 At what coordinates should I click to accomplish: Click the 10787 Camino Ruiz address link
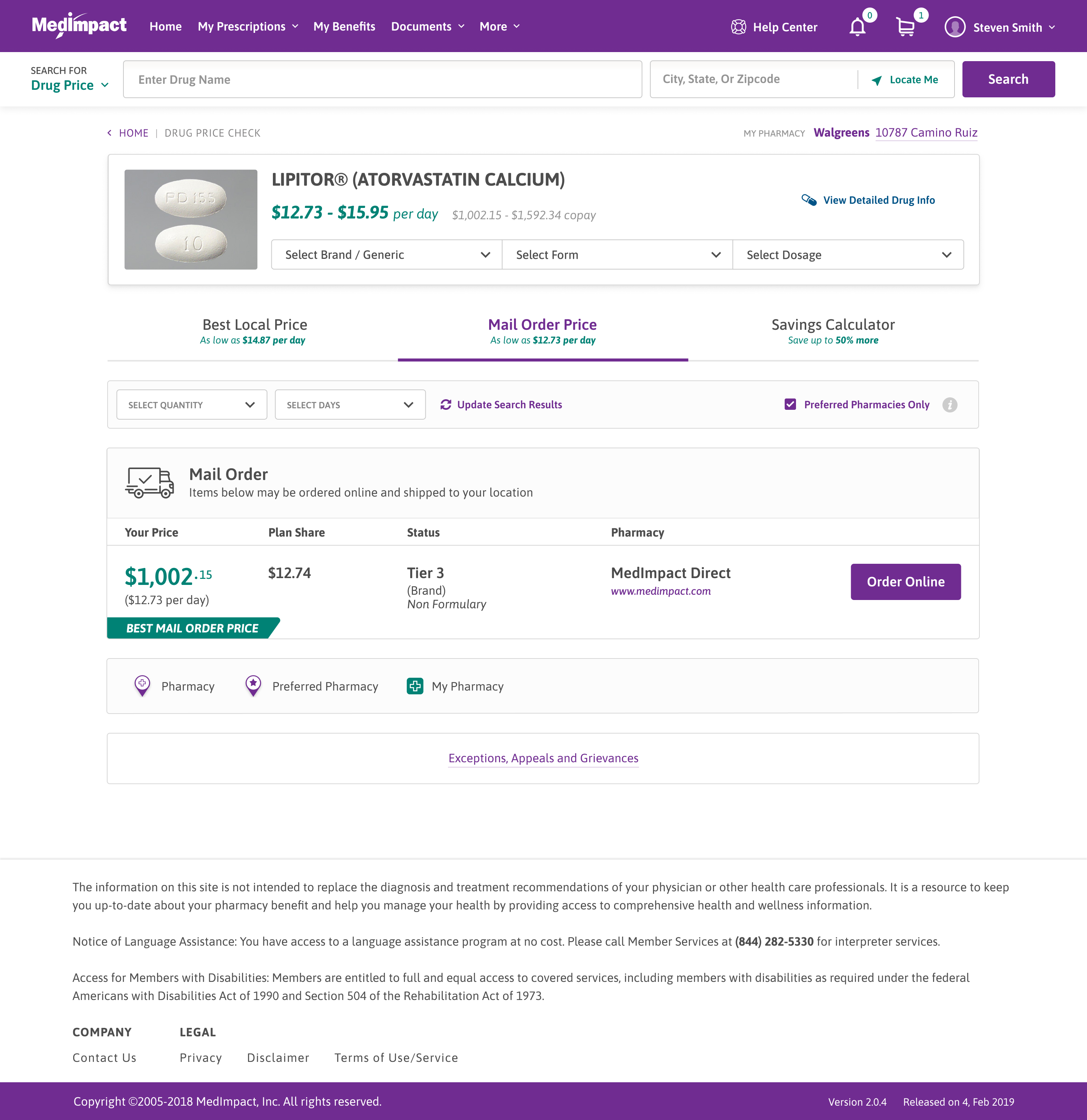tap(926, 132)
